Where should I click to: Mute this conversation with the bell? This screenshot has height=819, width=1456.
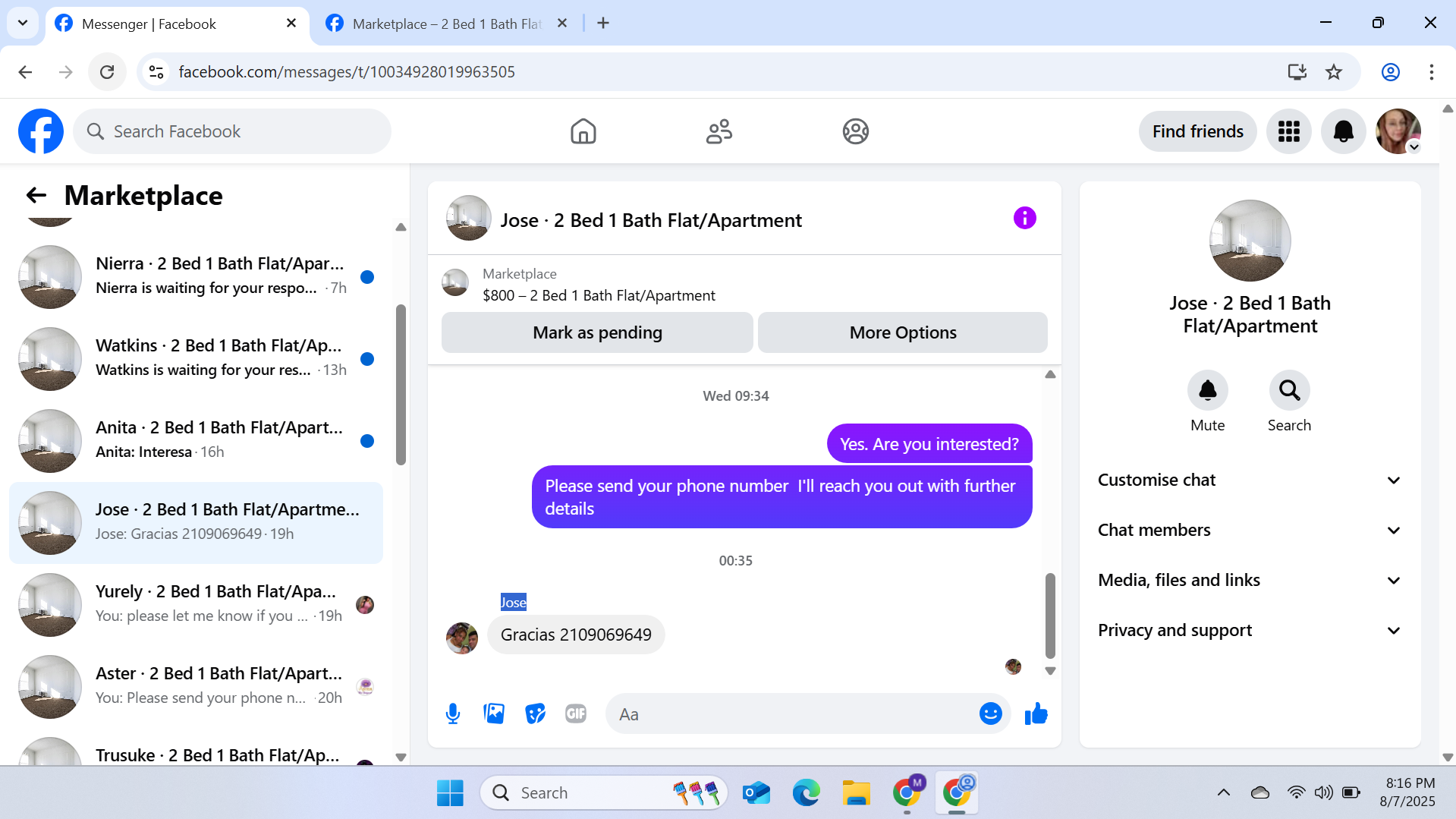point(1207,390)
